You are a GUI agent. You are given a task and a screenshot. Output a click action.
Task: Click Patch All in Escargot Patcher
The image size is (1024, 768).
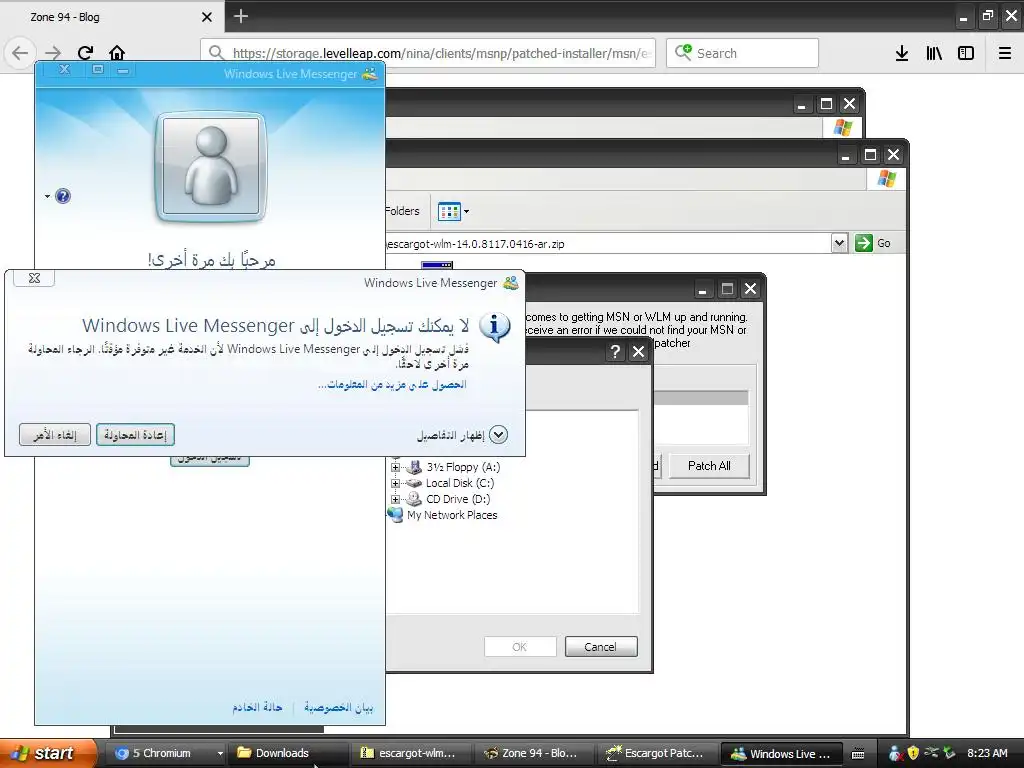click(x=709, y=466)
